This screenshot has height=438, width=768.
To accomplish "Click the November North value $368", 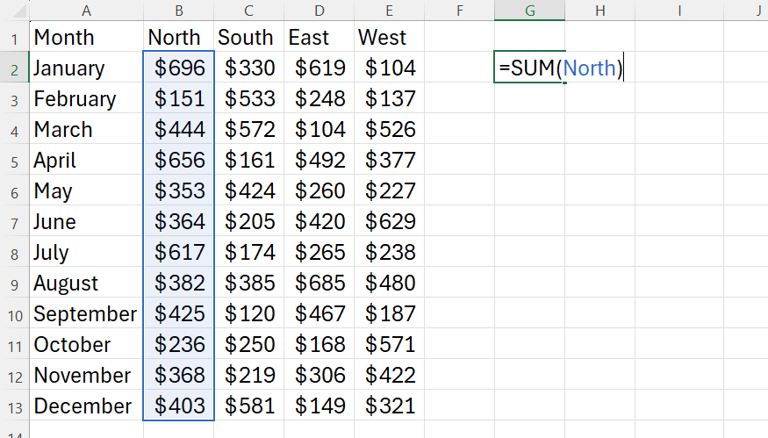I will click(179, 375).
